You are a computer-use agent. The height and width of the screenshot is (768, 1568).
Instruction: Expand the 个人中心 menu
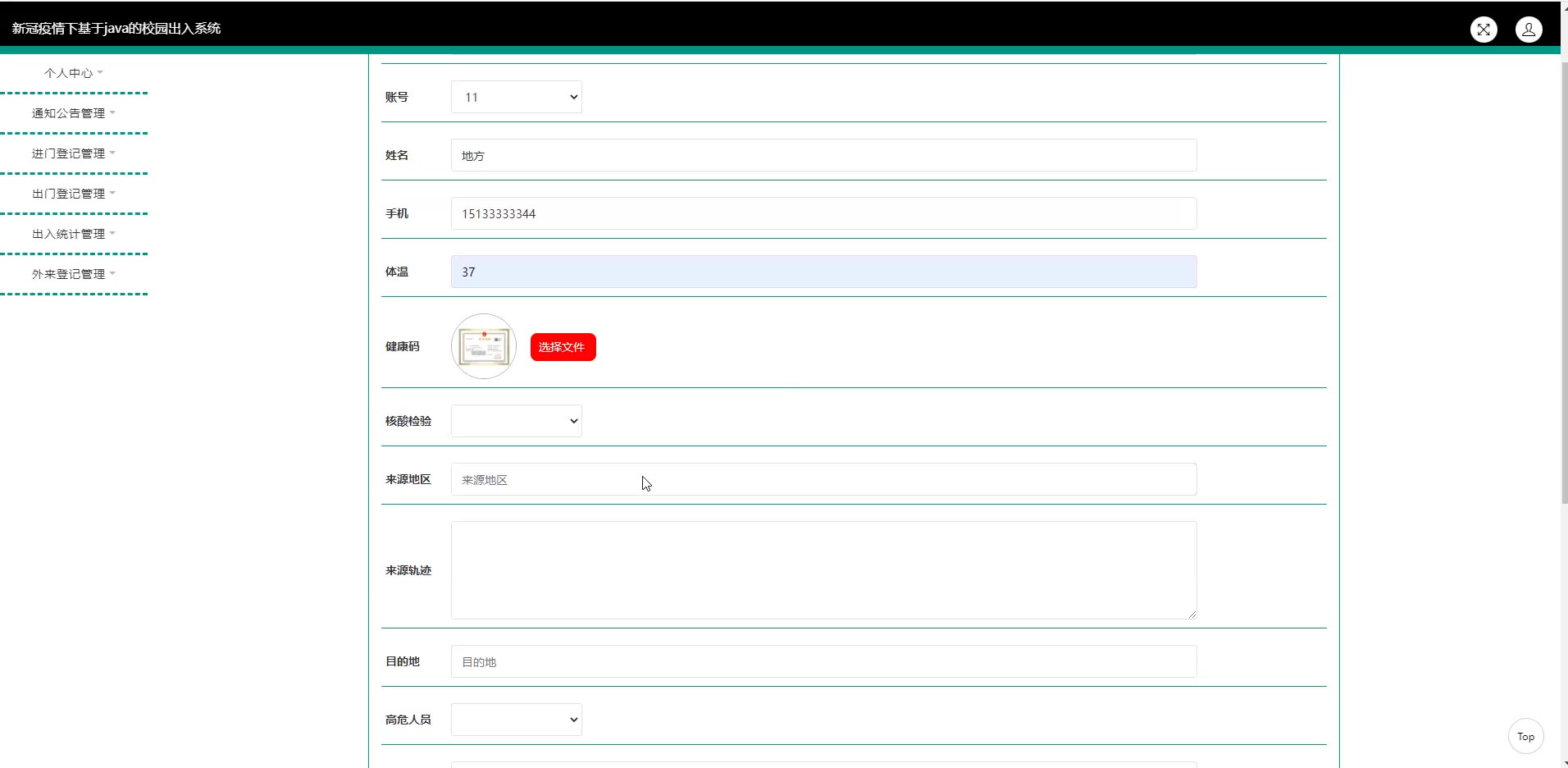coord(74,73)
